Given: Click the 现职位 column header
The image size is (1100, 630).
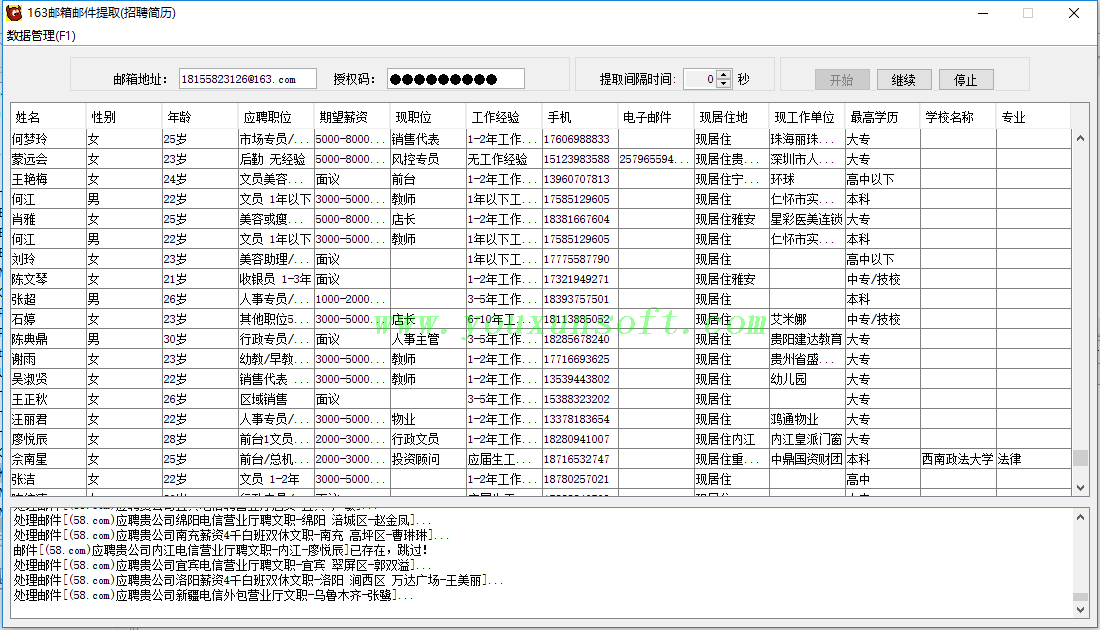Looking at the screenshot, I should pos(427,117).
